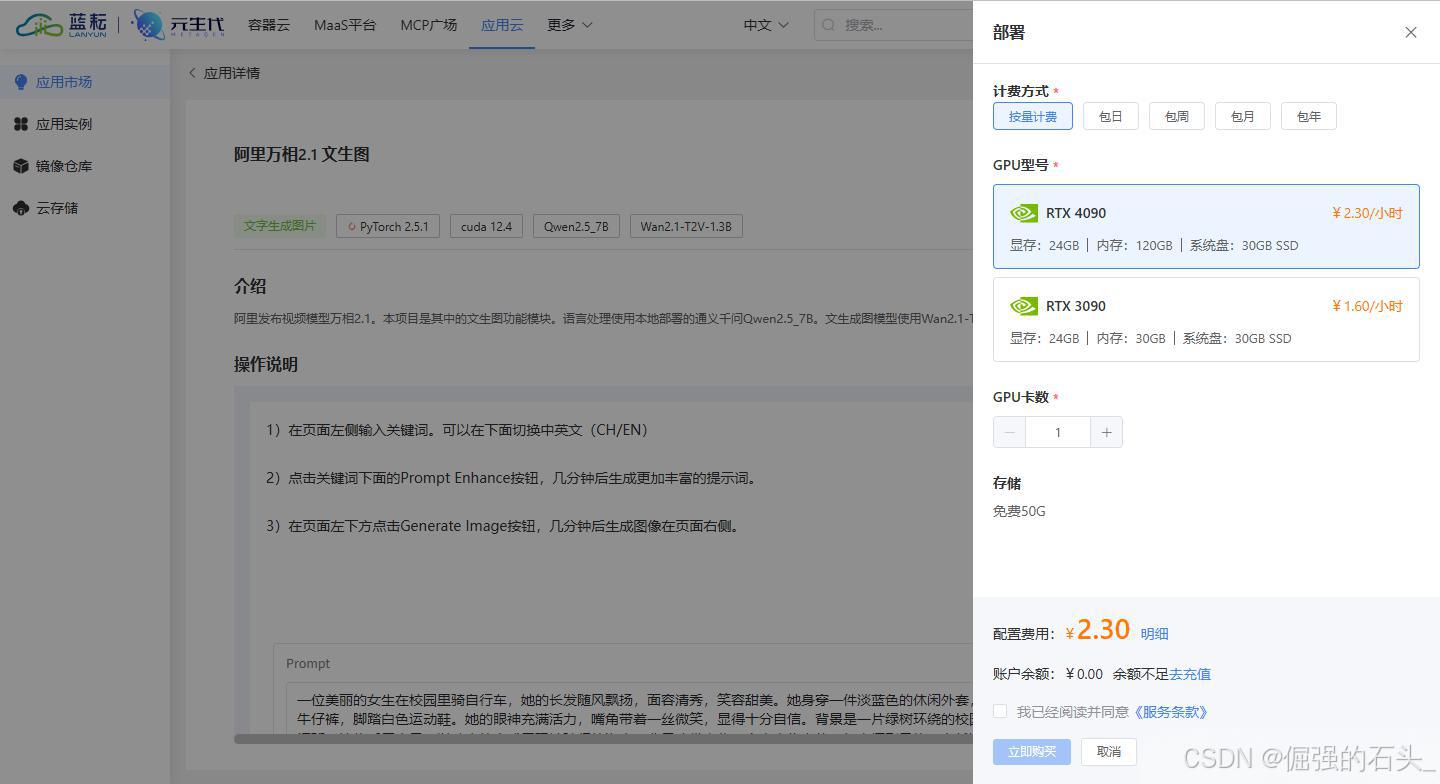This screenshot has width=1440, height=784.
Task: Expand the 更多 menu
Action: coord(570,25)
